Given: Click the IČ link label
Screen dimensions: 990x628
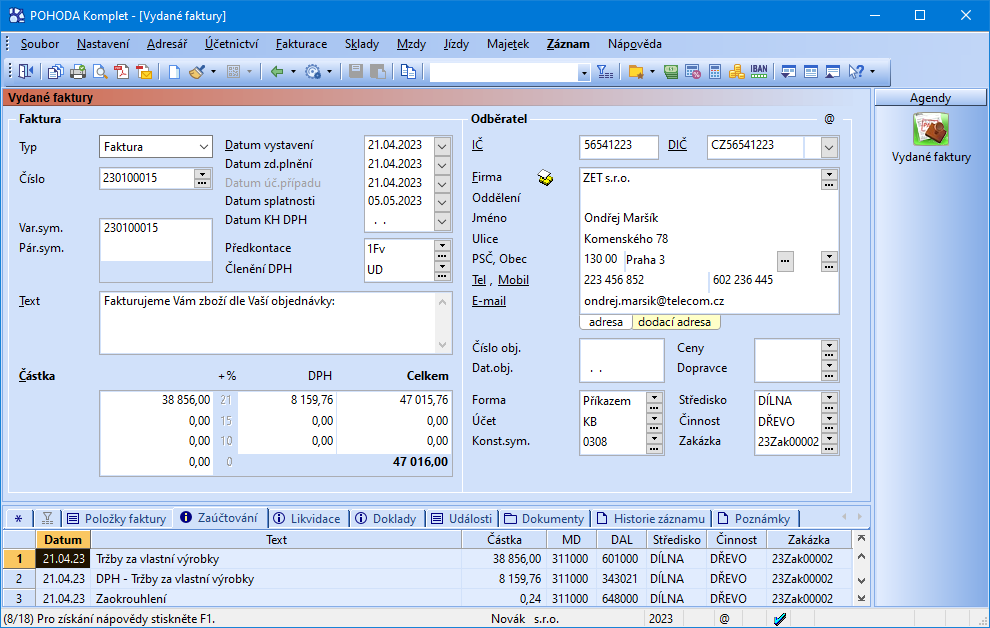Looking at the screenshot, I should [477, 145].
